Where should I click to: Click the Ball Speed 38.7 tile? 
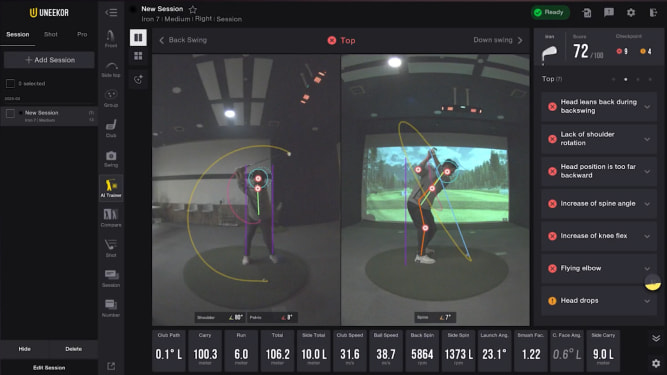pos(386,351)
